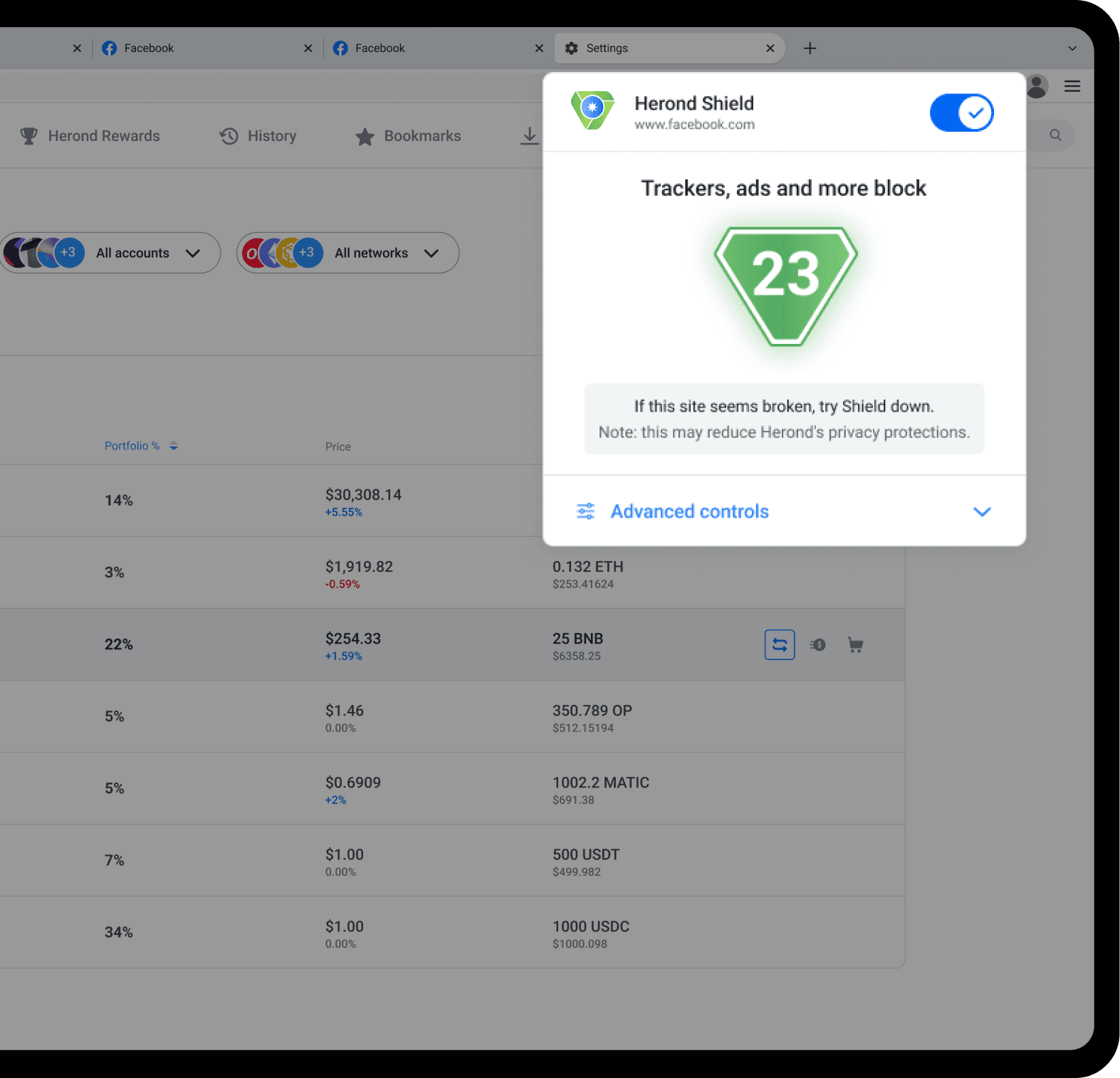Open Bookmarks

[408, 136]
